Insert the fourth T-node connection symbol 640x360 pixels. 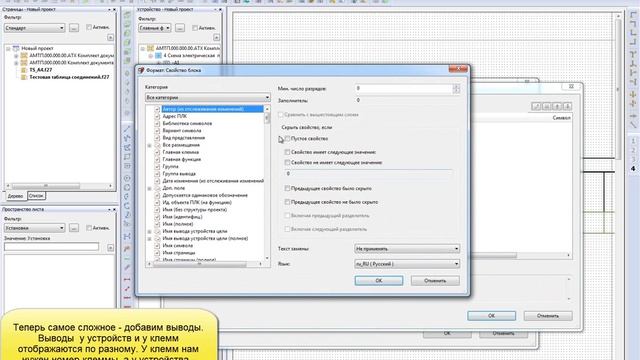pos(633,82)
